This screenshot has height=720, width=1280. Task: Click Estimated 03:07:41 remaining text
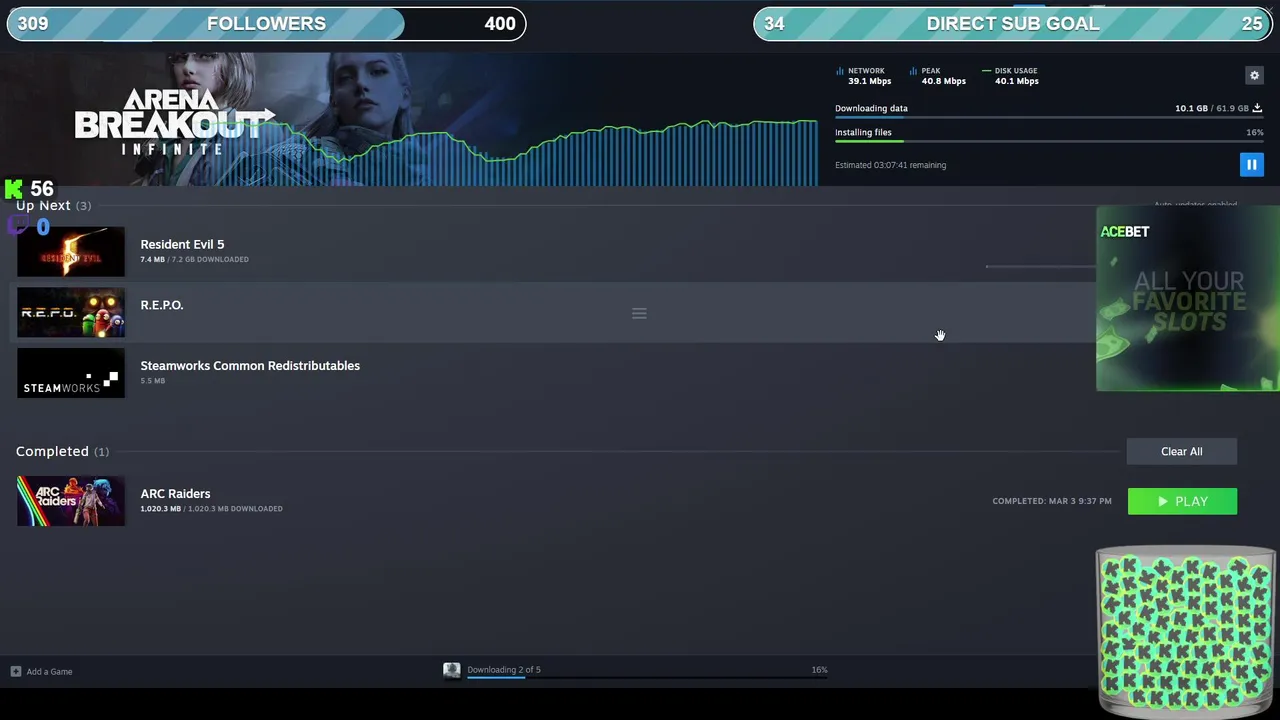(890, 165)
